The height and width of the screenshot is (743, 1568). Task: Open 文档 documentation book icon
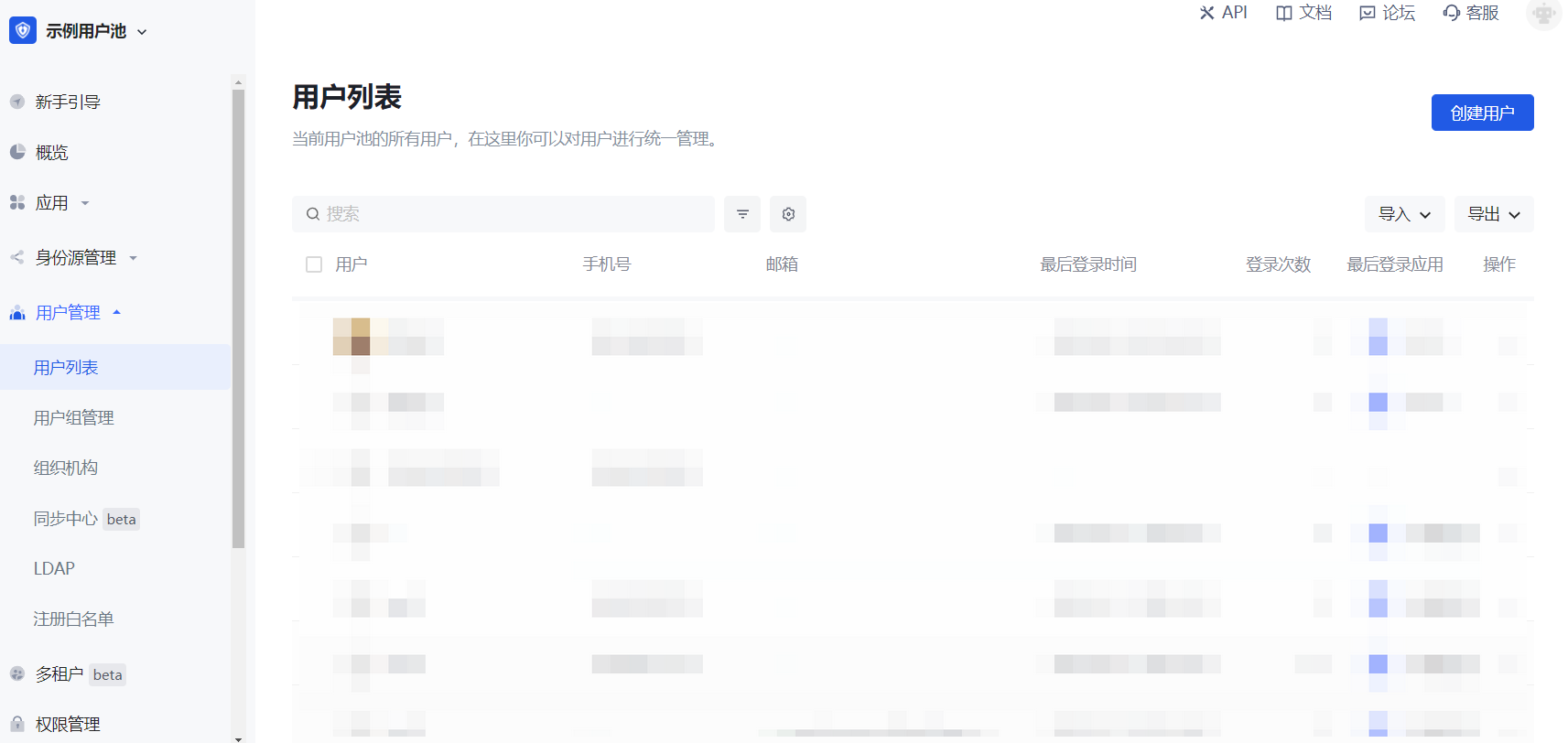coord(1284,13)
